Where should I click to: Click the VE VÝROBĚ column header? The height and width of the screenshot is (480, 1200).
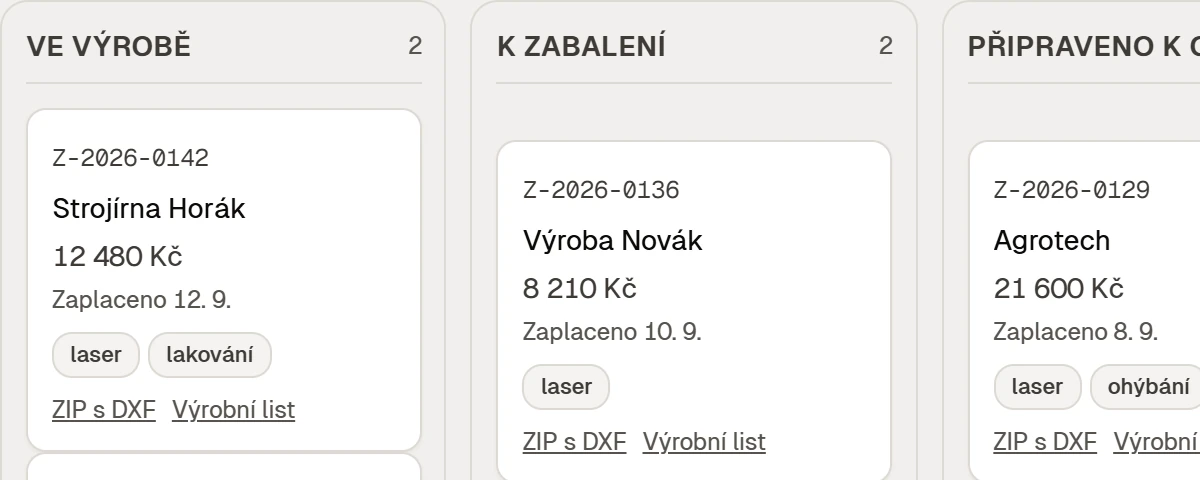click(x=109, y=46)
